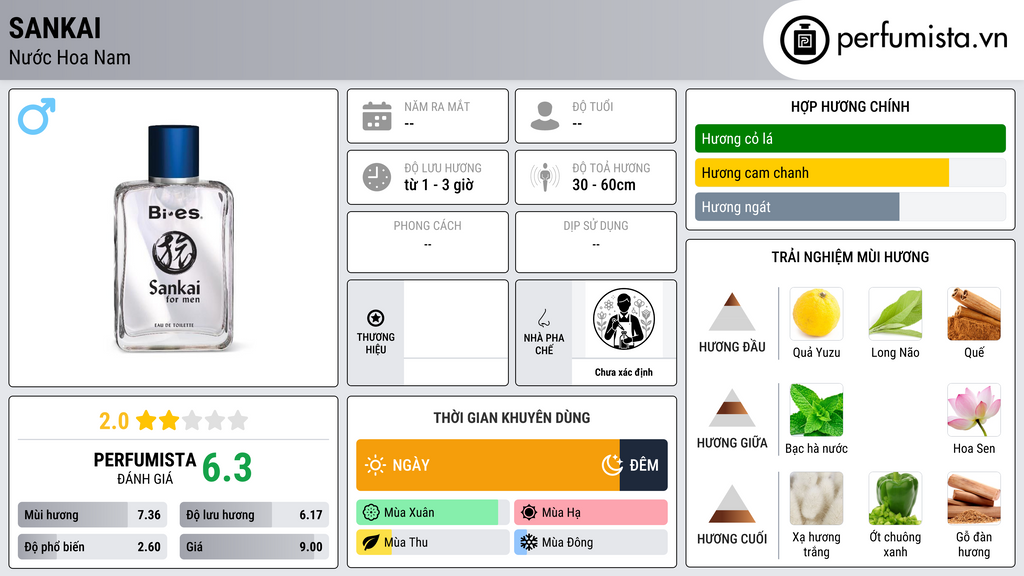Viewport: 1024px width, 576px height.
Task: Select the Xạ hương trắng note image
Action: tap(816, 499)
